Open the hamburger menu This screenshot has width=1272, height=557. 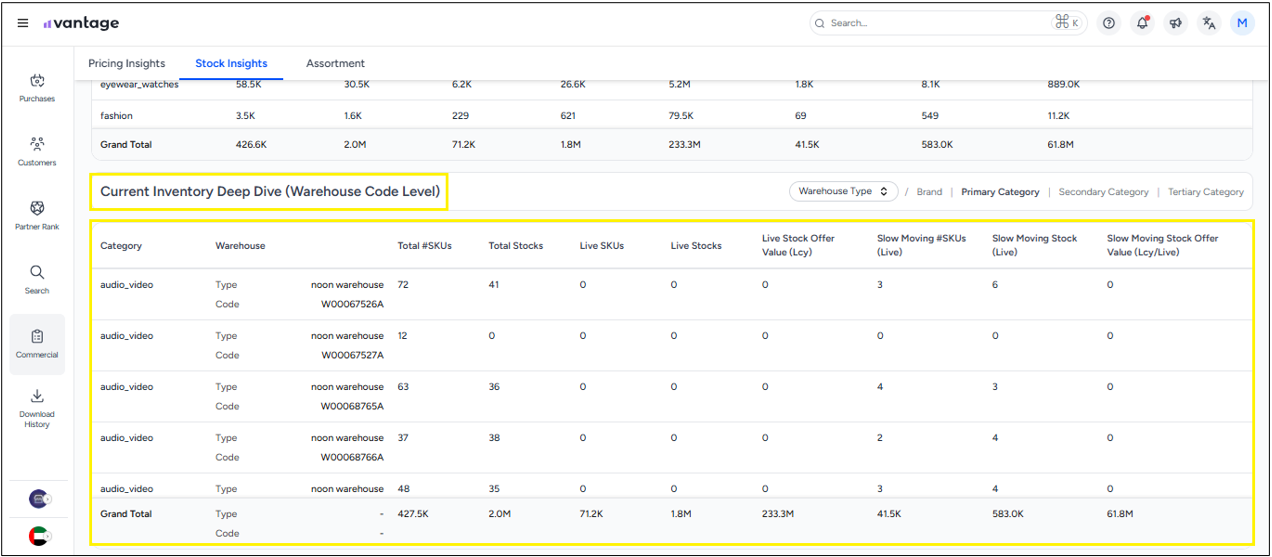click(23, 23)
